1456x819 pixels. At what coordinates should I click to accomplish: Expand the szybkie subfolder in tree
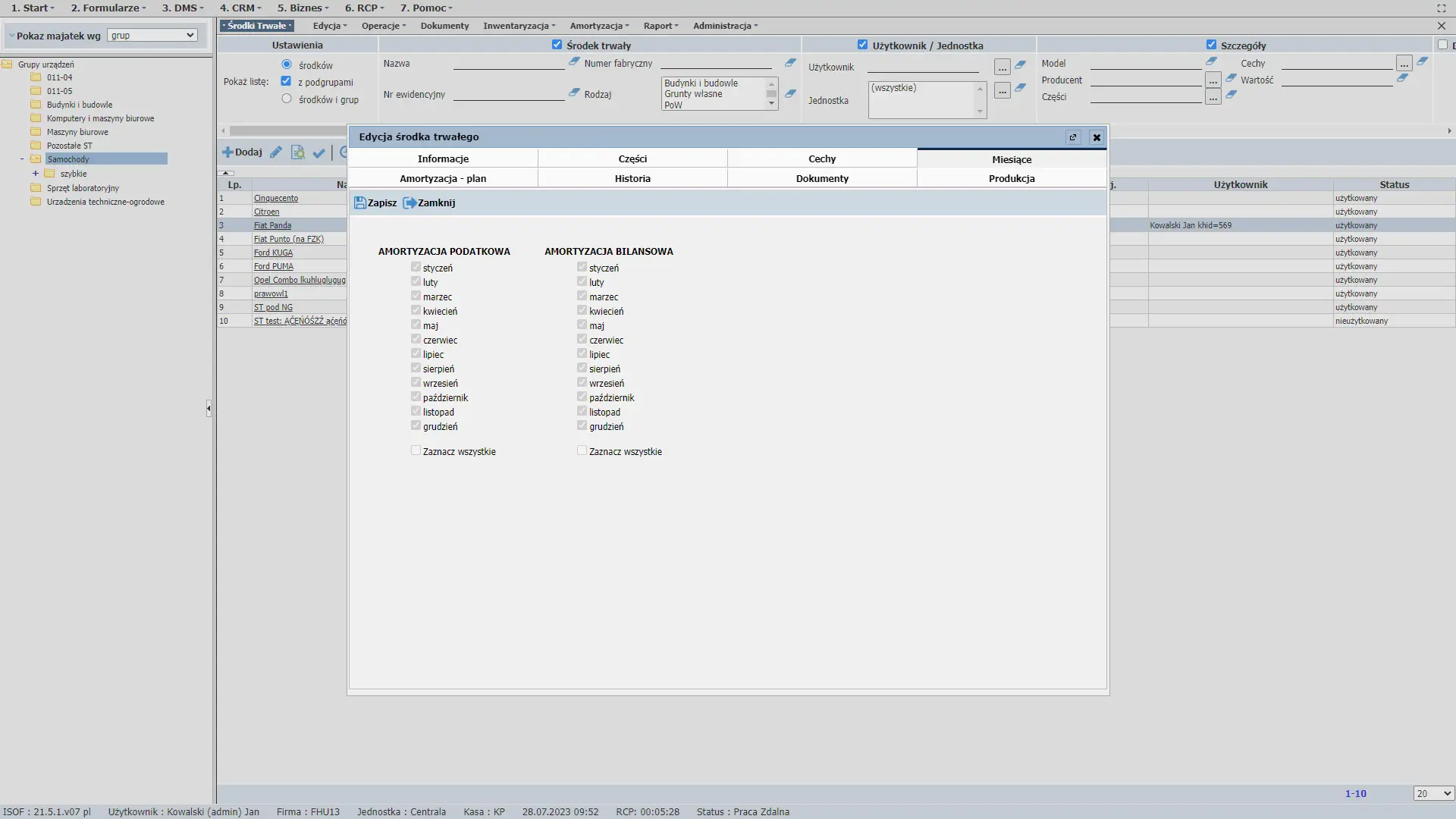(x=35, y=174)
